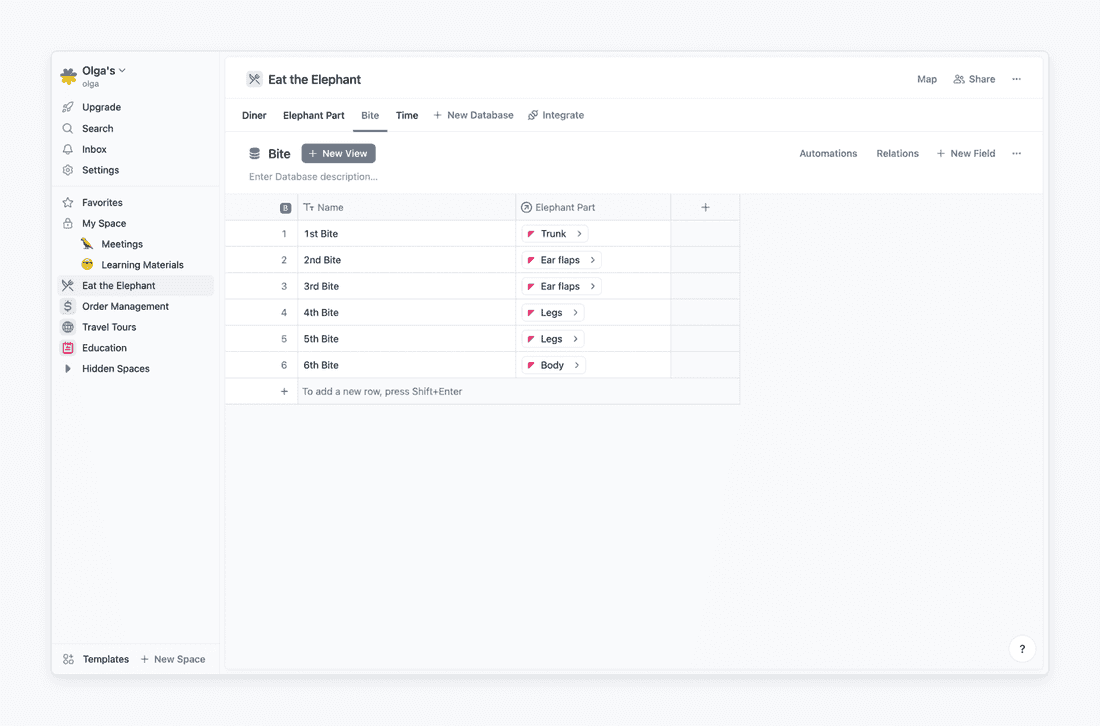
Task: Open the space options three-dot menu
Action: (x=1016, y=79)
